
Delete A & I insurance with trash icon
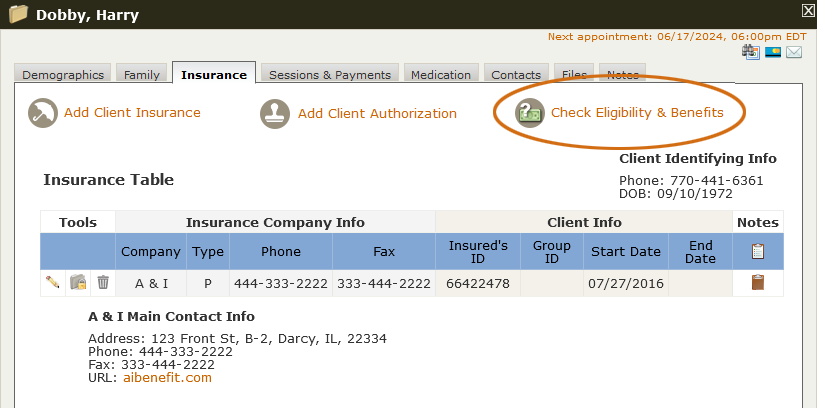tap(103, 282)
